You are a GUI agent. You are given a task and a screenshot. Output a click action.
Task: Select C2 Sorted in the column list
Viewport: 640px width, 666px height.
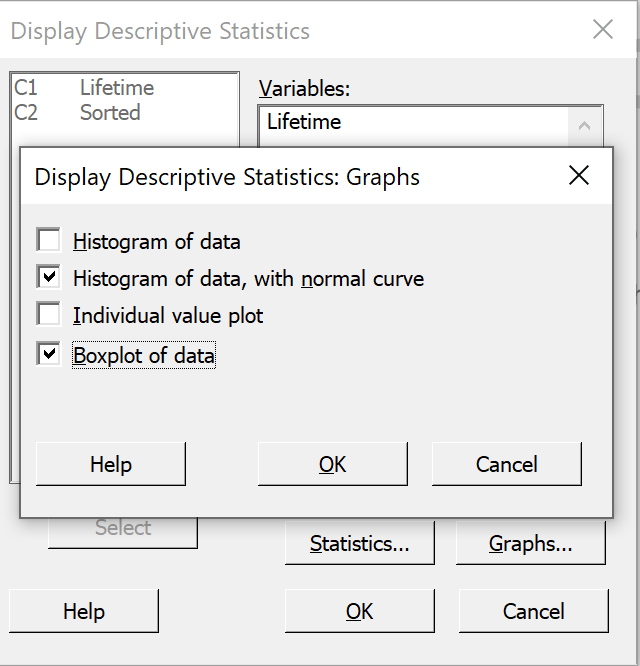click(x=124, y=113)
